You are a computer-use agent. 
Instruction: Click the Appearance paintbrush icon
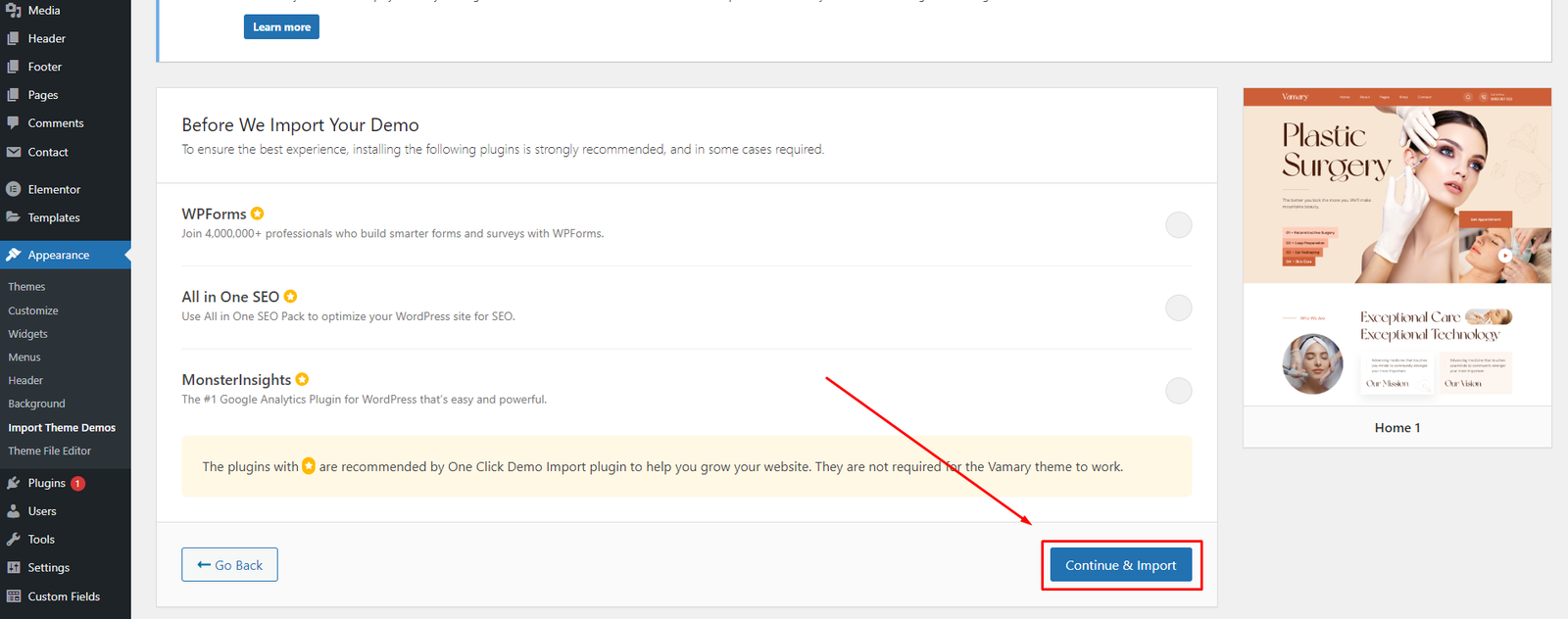pyautogui.click(x=14, y=255)
